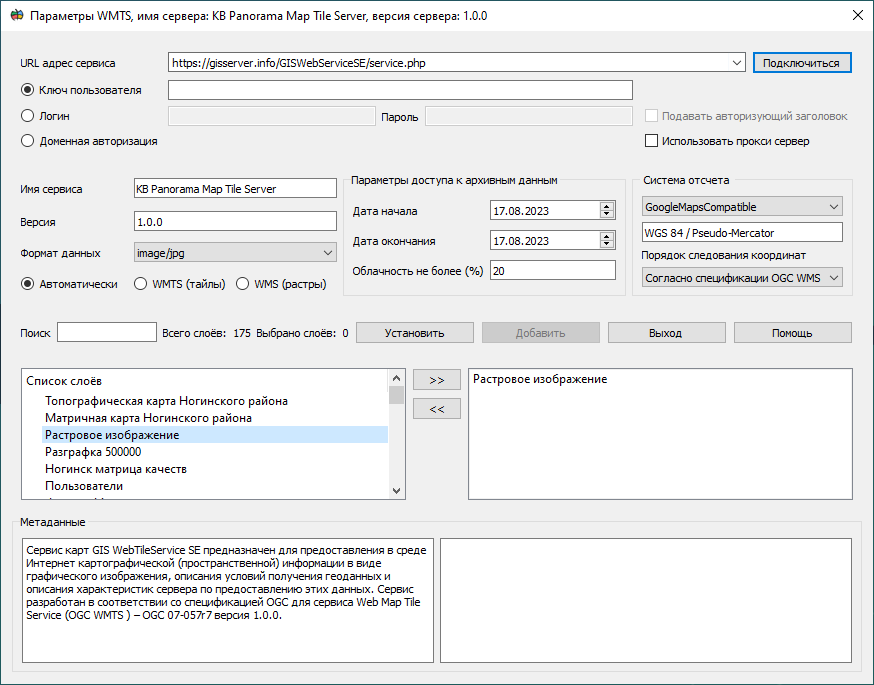
Task: Enable Использовать прокси сервер
Action: (x=651, y=141)
